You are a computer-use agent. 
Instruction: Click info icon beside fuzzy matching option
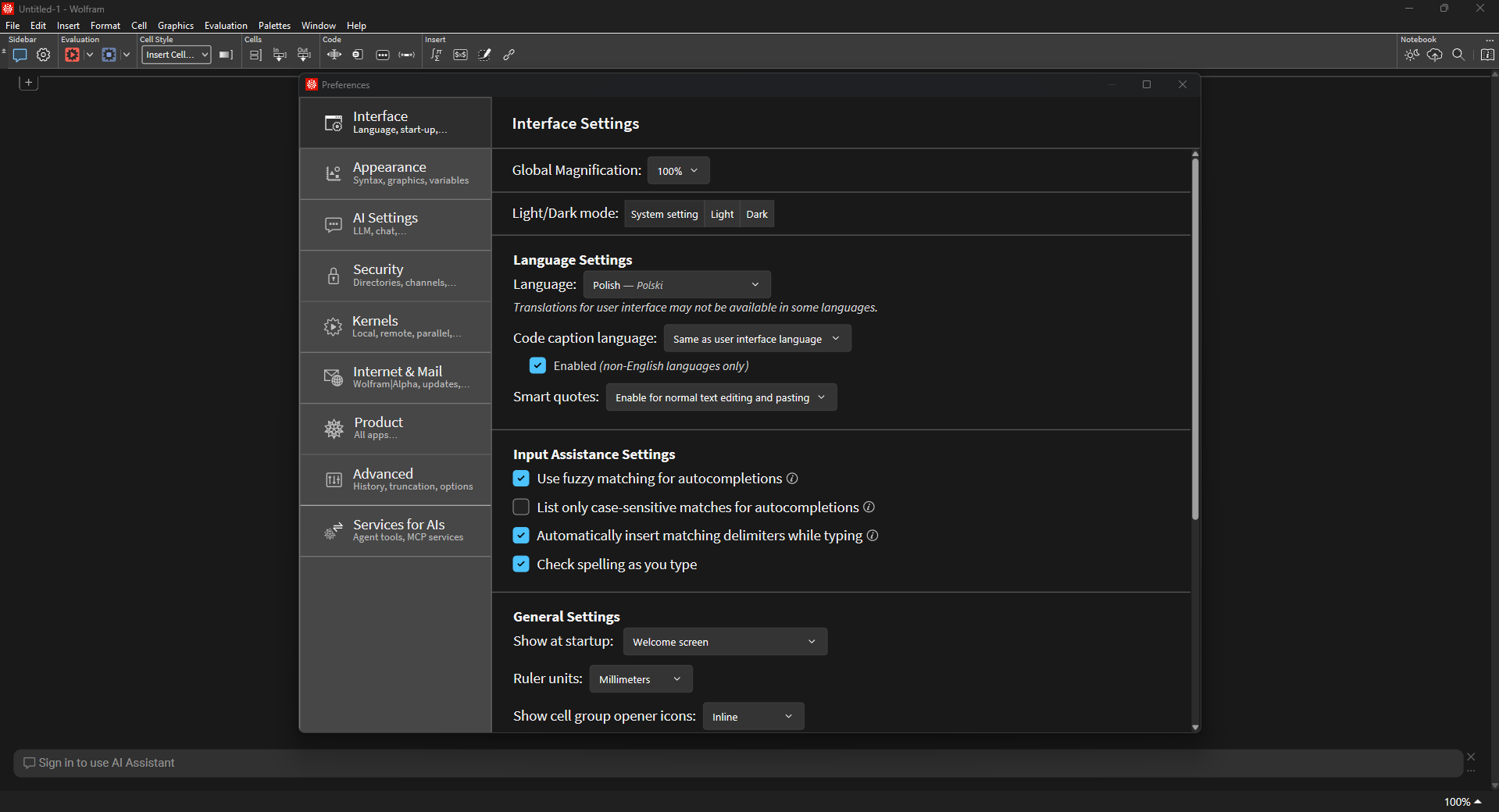coord(792,479)
